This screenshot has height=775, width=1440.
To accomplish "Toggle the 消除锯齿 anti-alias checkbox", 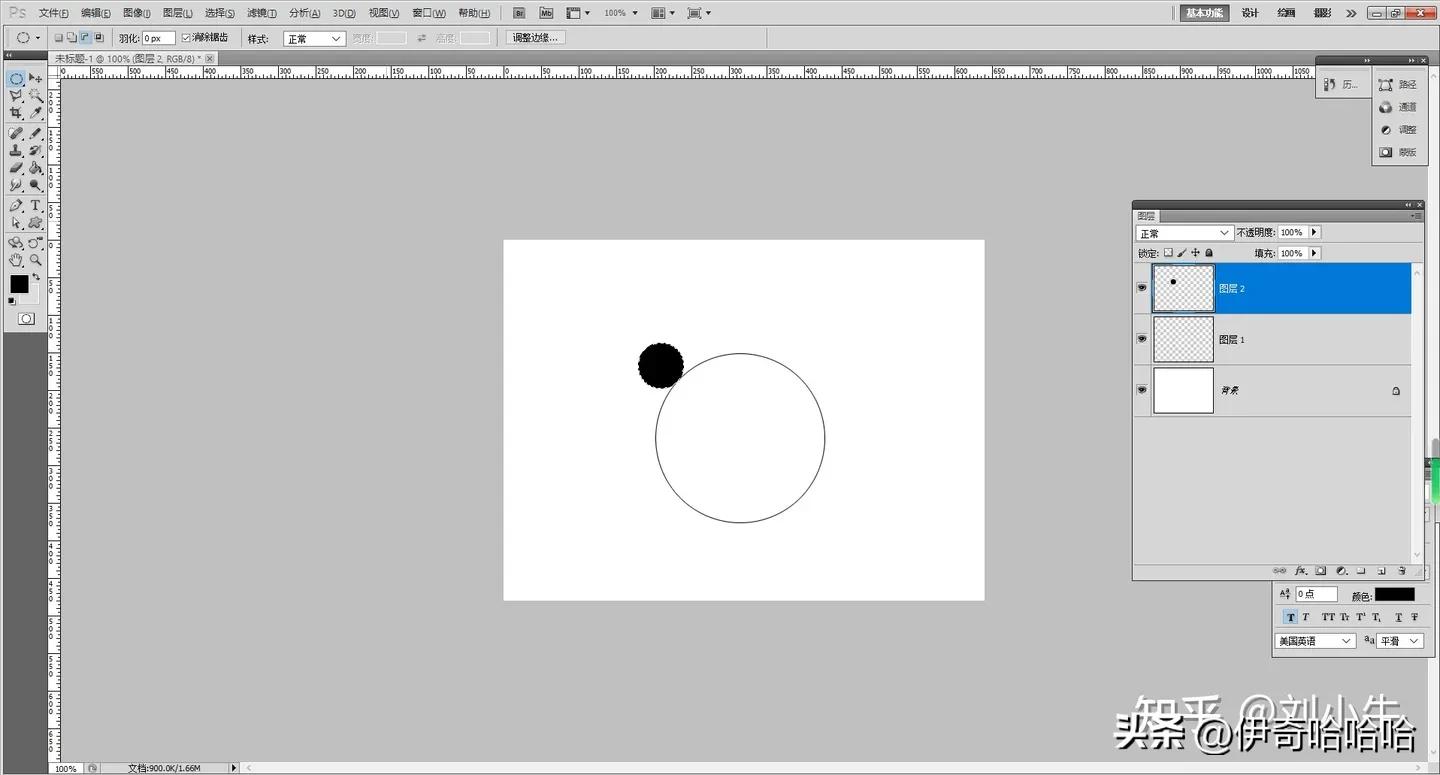I will [x=187, y=38].
